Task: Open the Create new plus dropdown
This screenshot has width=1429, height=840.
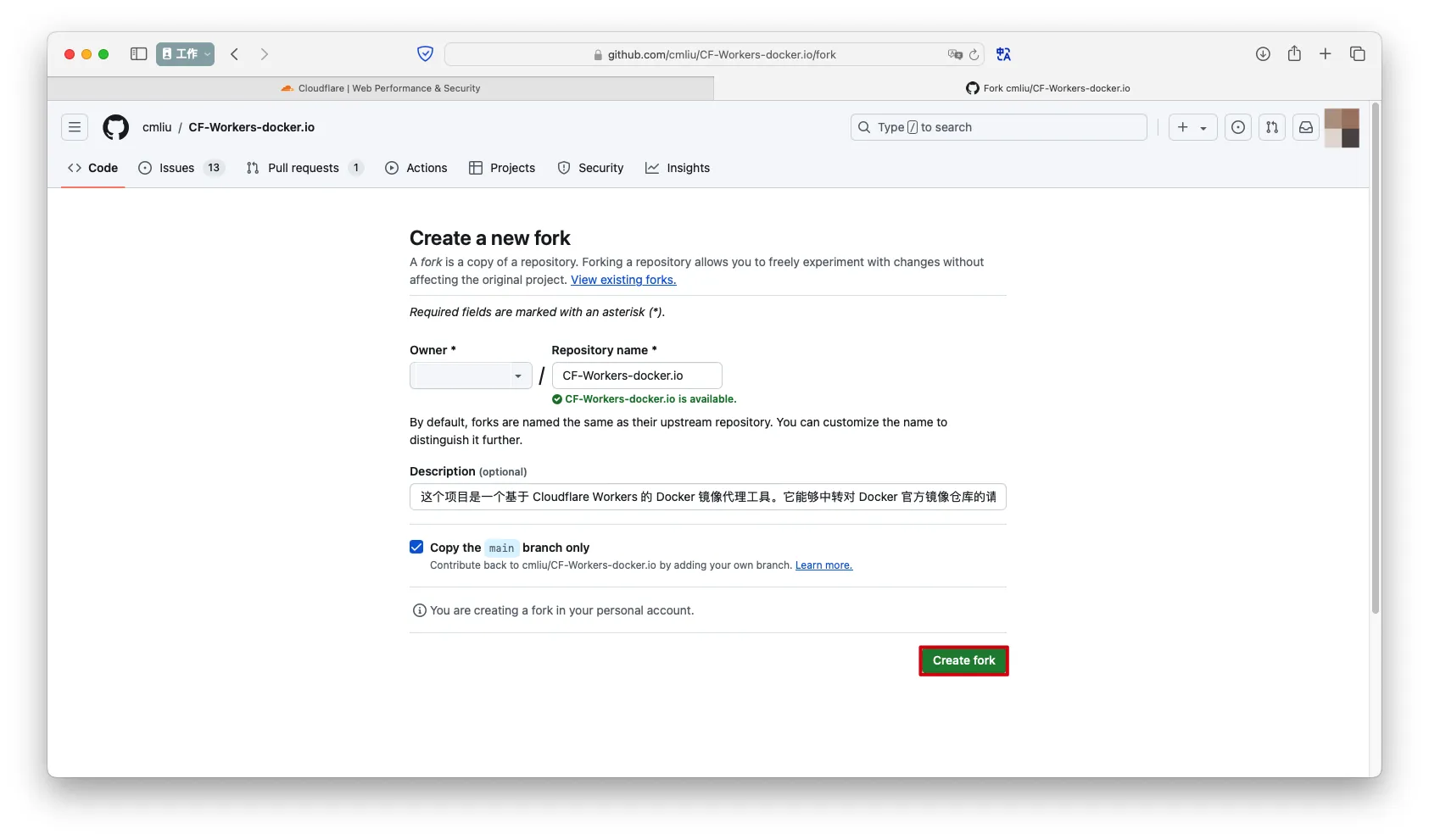Action: tap(1192, 127)
